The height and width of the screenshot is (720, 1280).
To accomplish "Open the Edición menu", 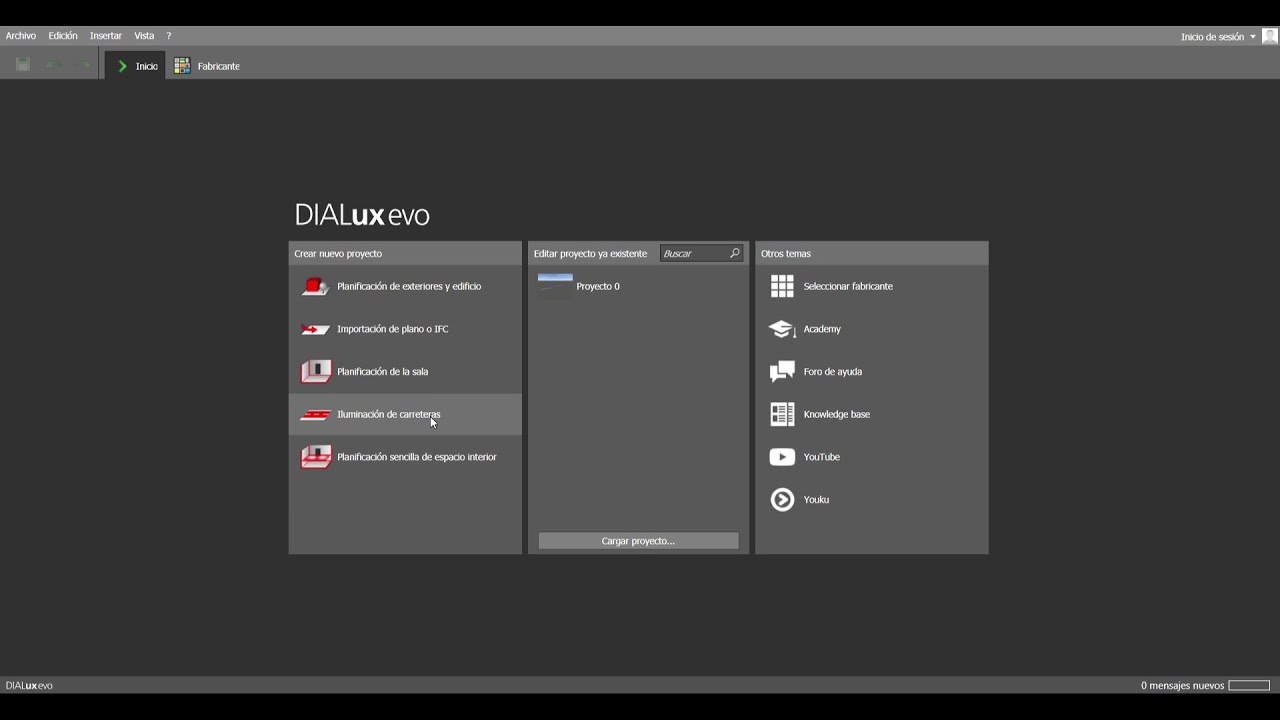I will [x=63, y=36].
